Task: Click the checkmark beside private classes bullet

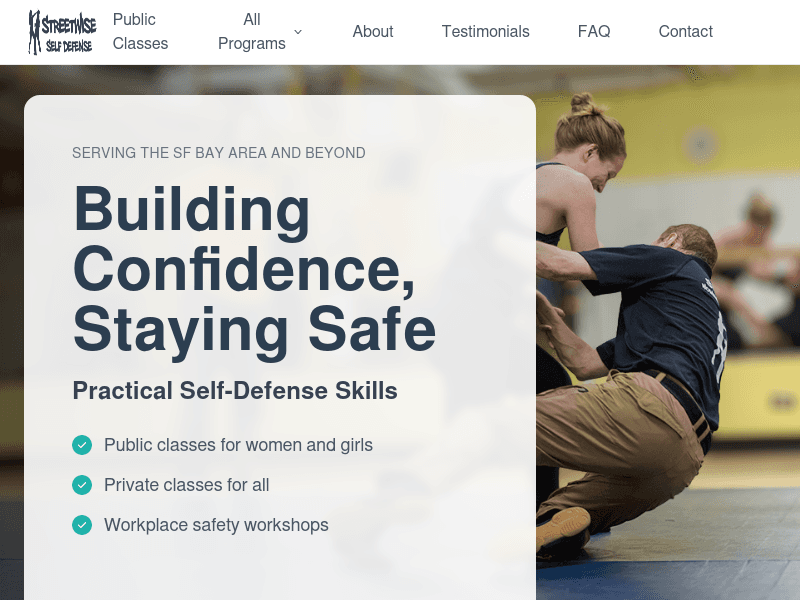Action: [x=82, y=485]
